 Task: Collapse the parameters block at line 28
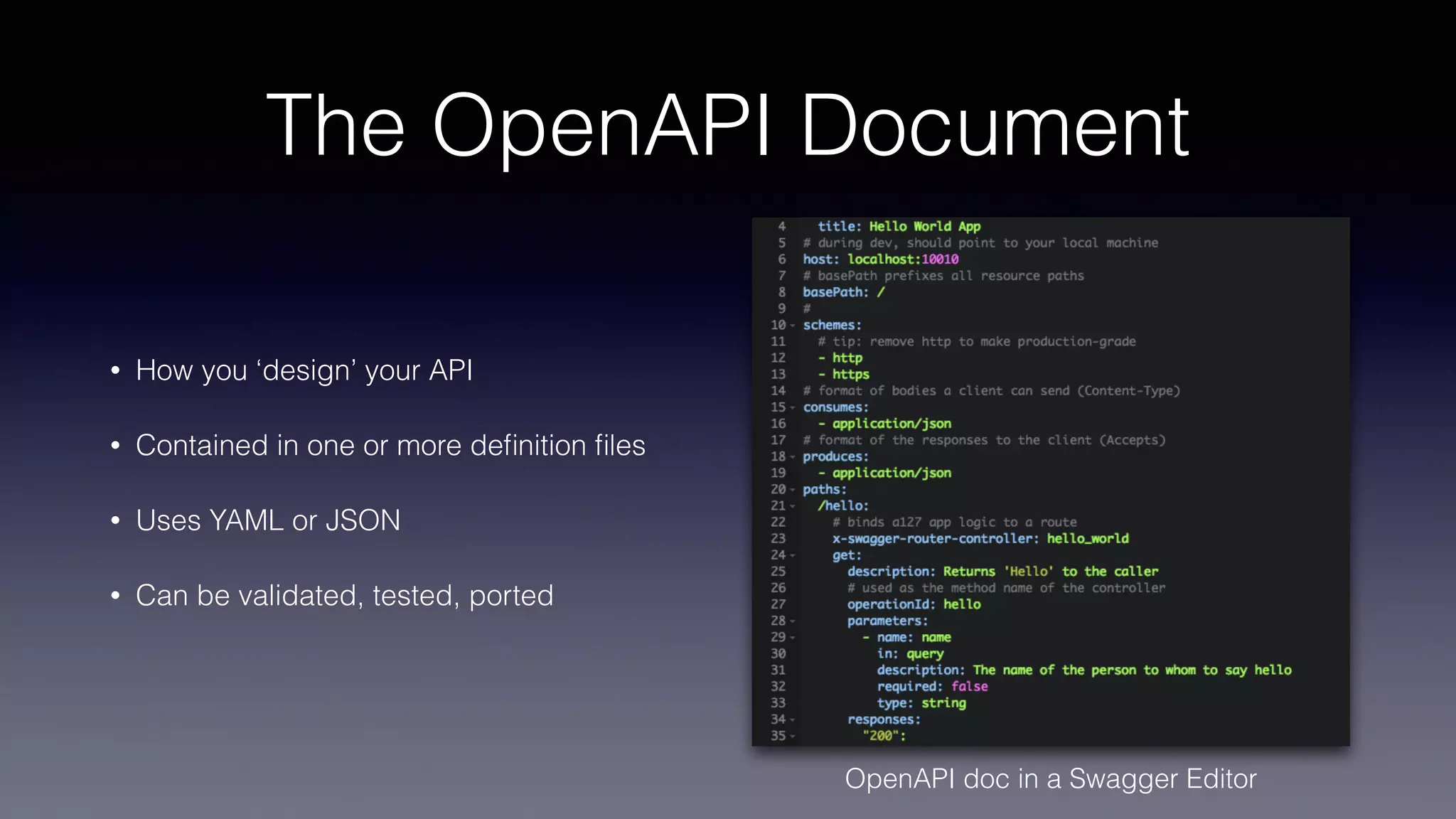(793, 621)
